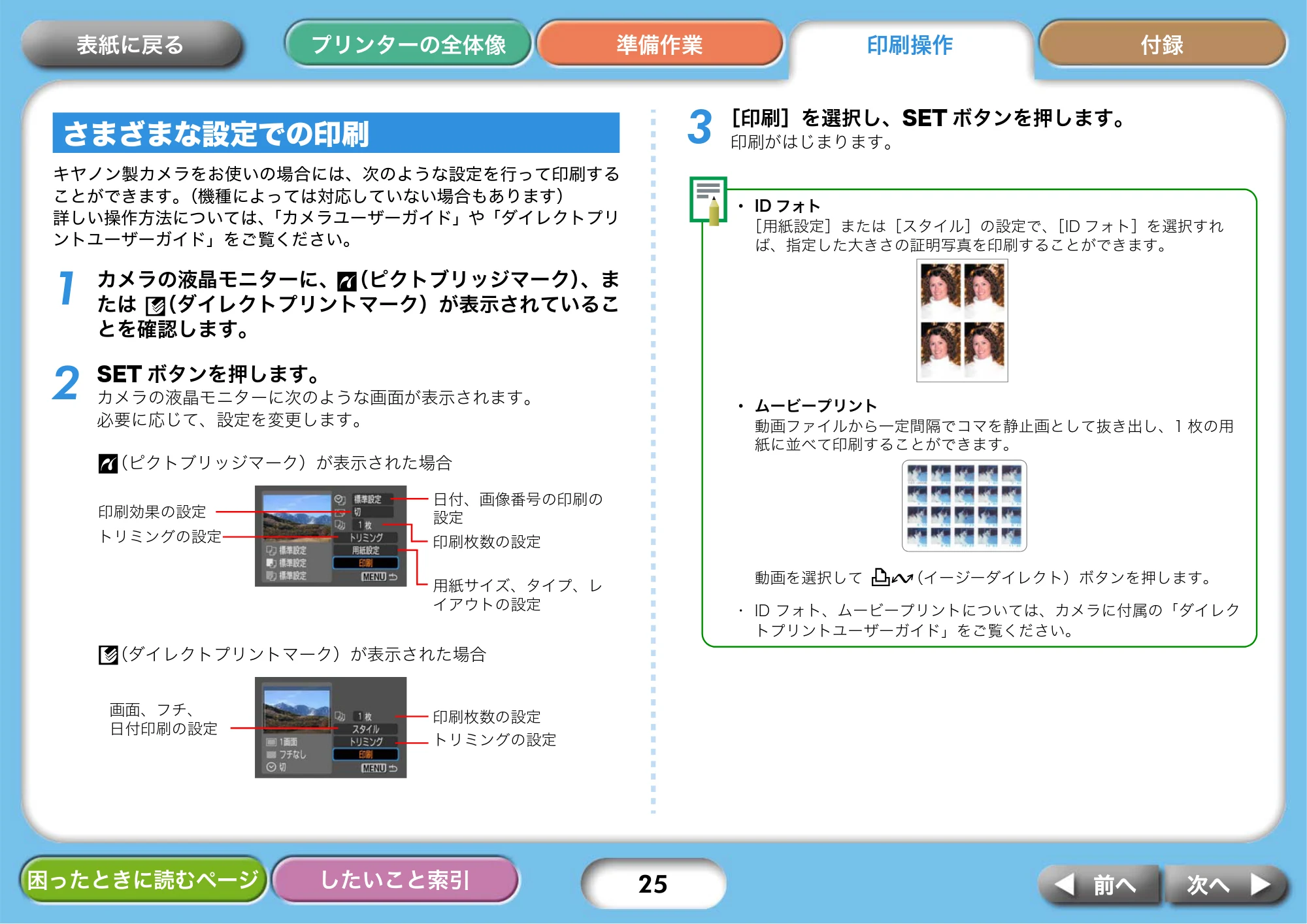Click the PictBridge camera settings screen image
The height and width of the screenshot is (924, 1307).
331,536
